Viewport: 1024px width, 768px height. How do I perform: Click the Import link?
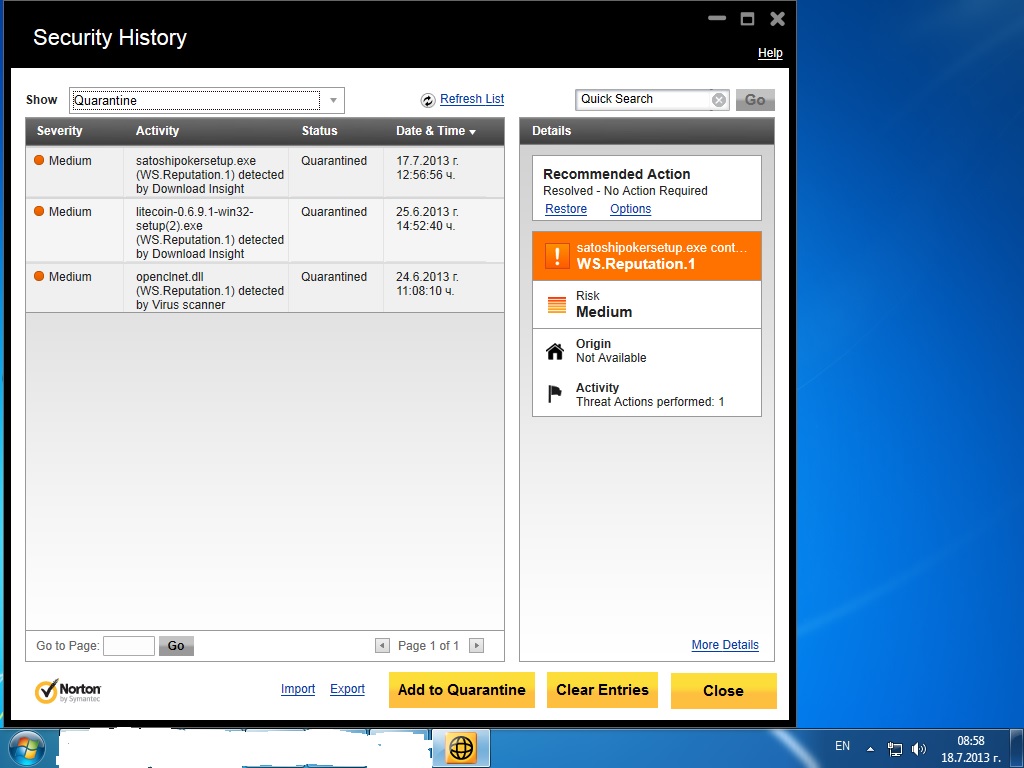tap(298, 689)
